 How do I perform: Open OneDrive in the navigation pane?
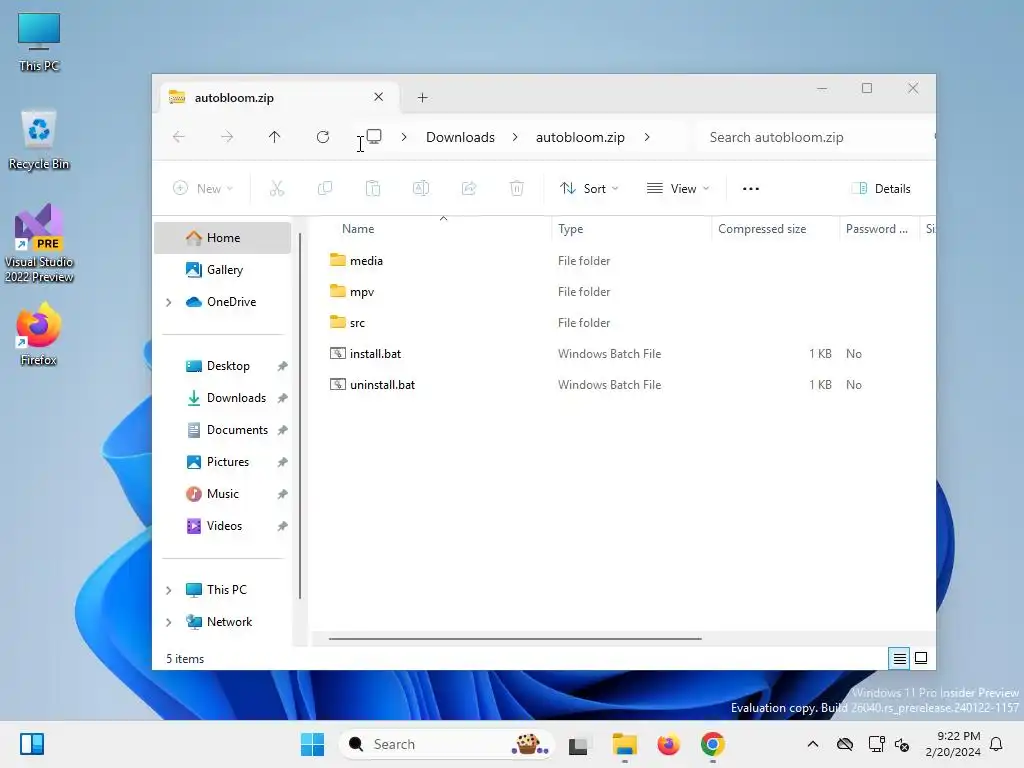(x=223, y=302)
